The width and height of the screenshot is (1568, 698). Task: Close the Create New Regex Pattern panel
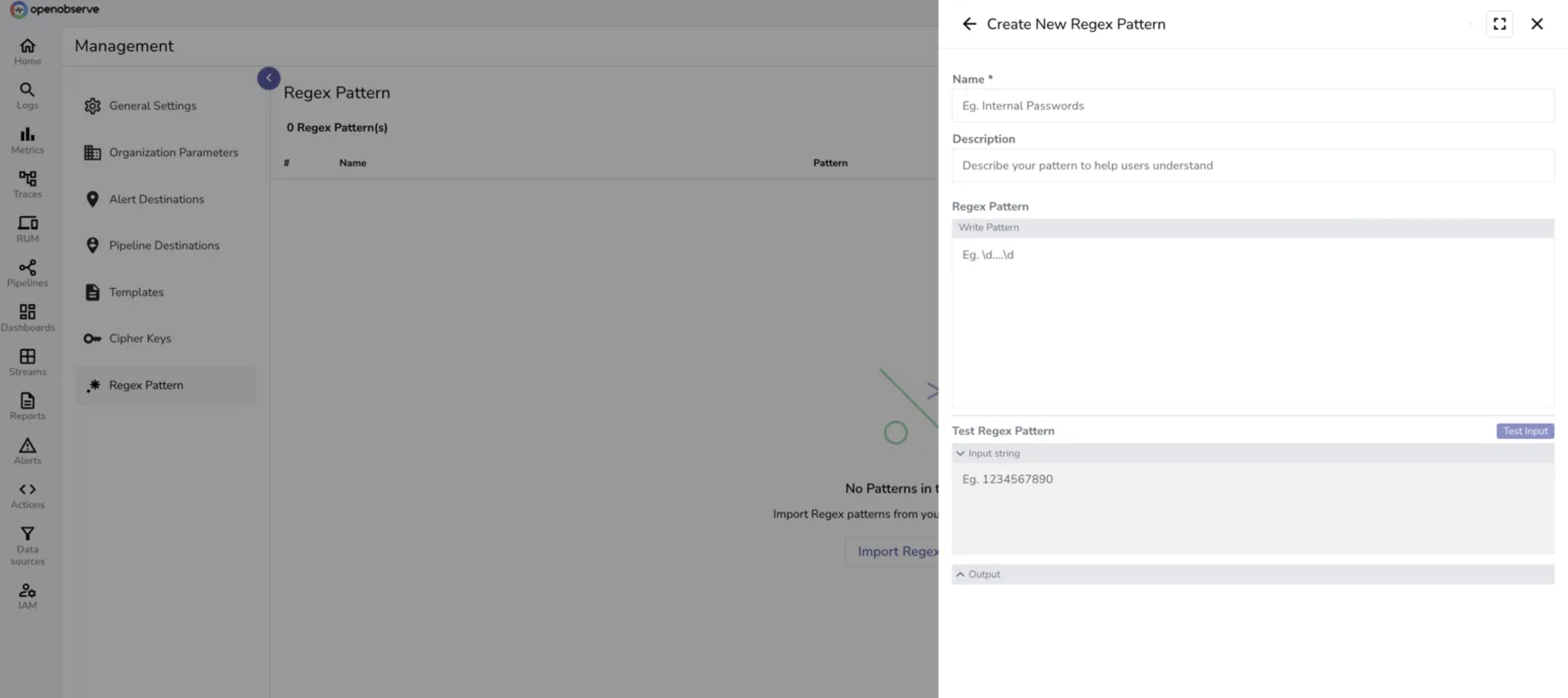(x=1536, y=24)
